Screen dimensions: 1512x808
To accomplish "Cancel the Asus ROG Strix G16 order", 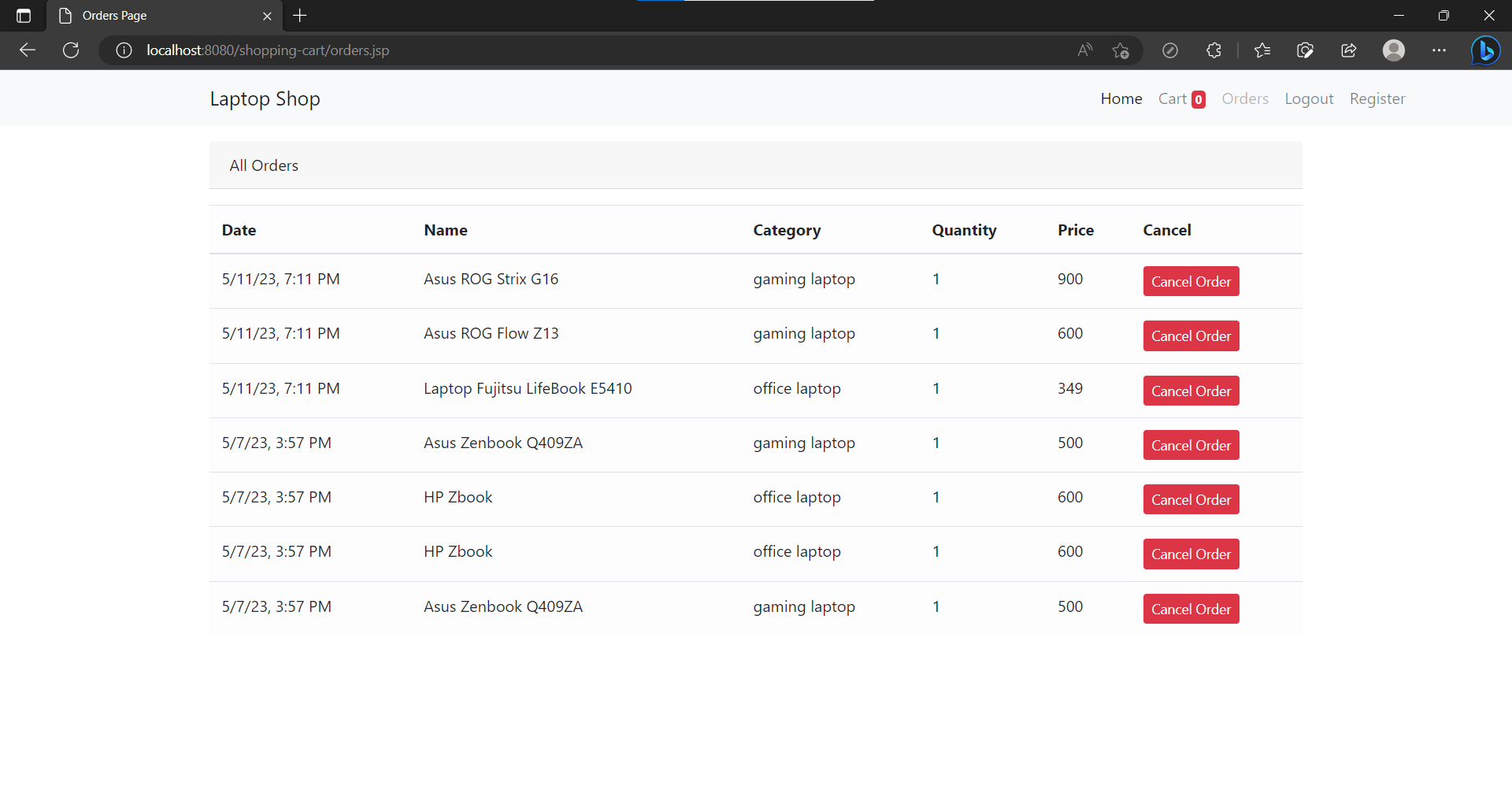I will (x=1191, y=281).
